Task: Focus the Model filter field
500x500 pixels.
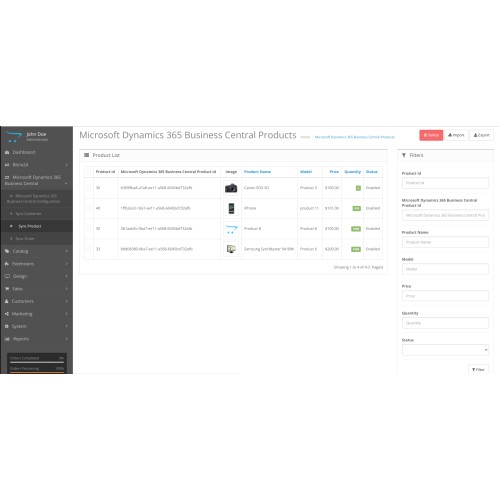Action: [x=445, y=269]
